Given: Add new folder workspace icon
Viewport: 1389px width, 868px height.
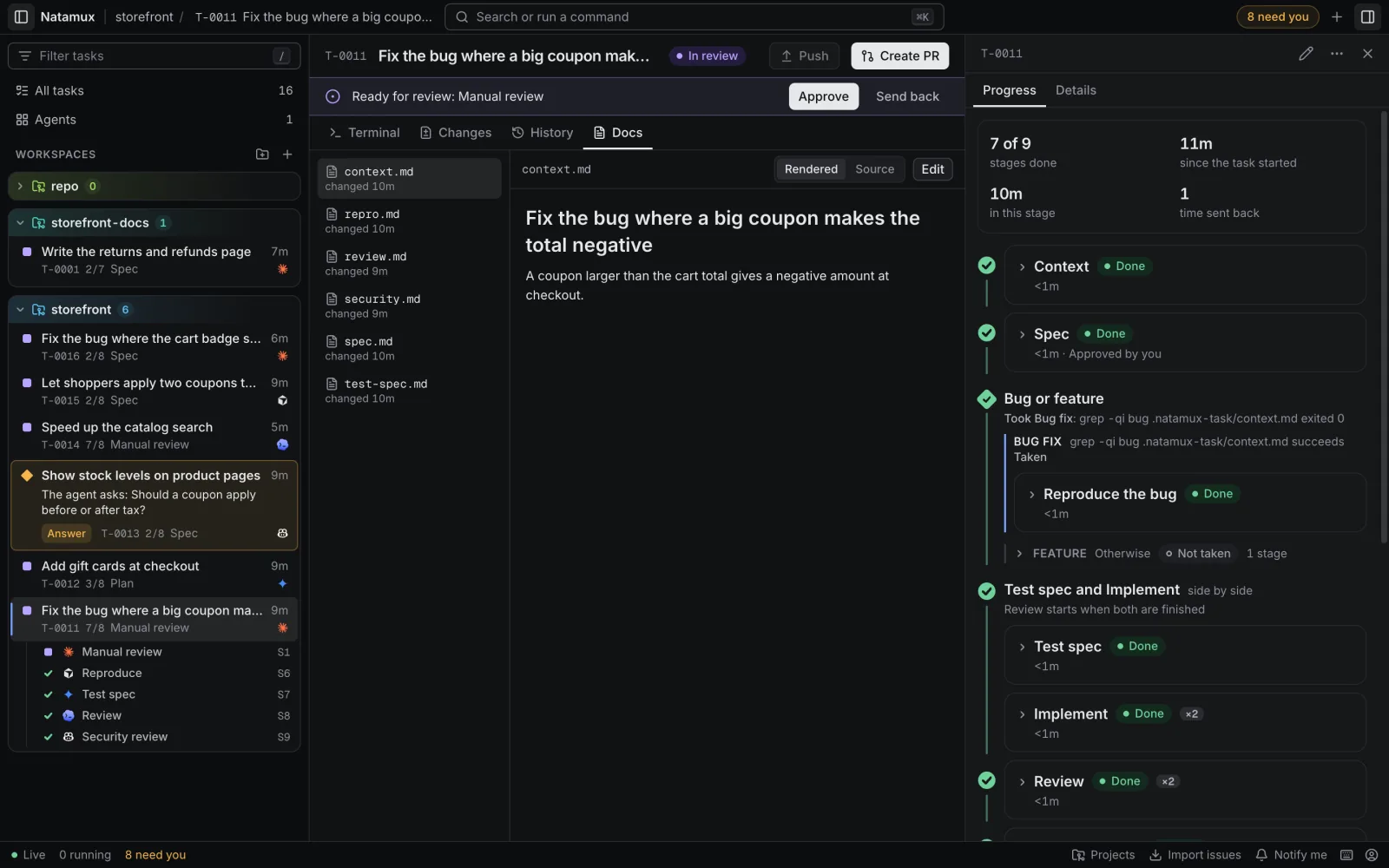Looking at the screenshot, I should [262, 155].
